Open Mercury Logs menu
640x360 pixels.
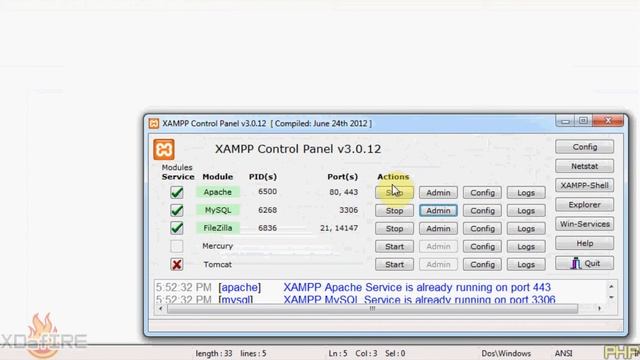click(x=526, y=247)
